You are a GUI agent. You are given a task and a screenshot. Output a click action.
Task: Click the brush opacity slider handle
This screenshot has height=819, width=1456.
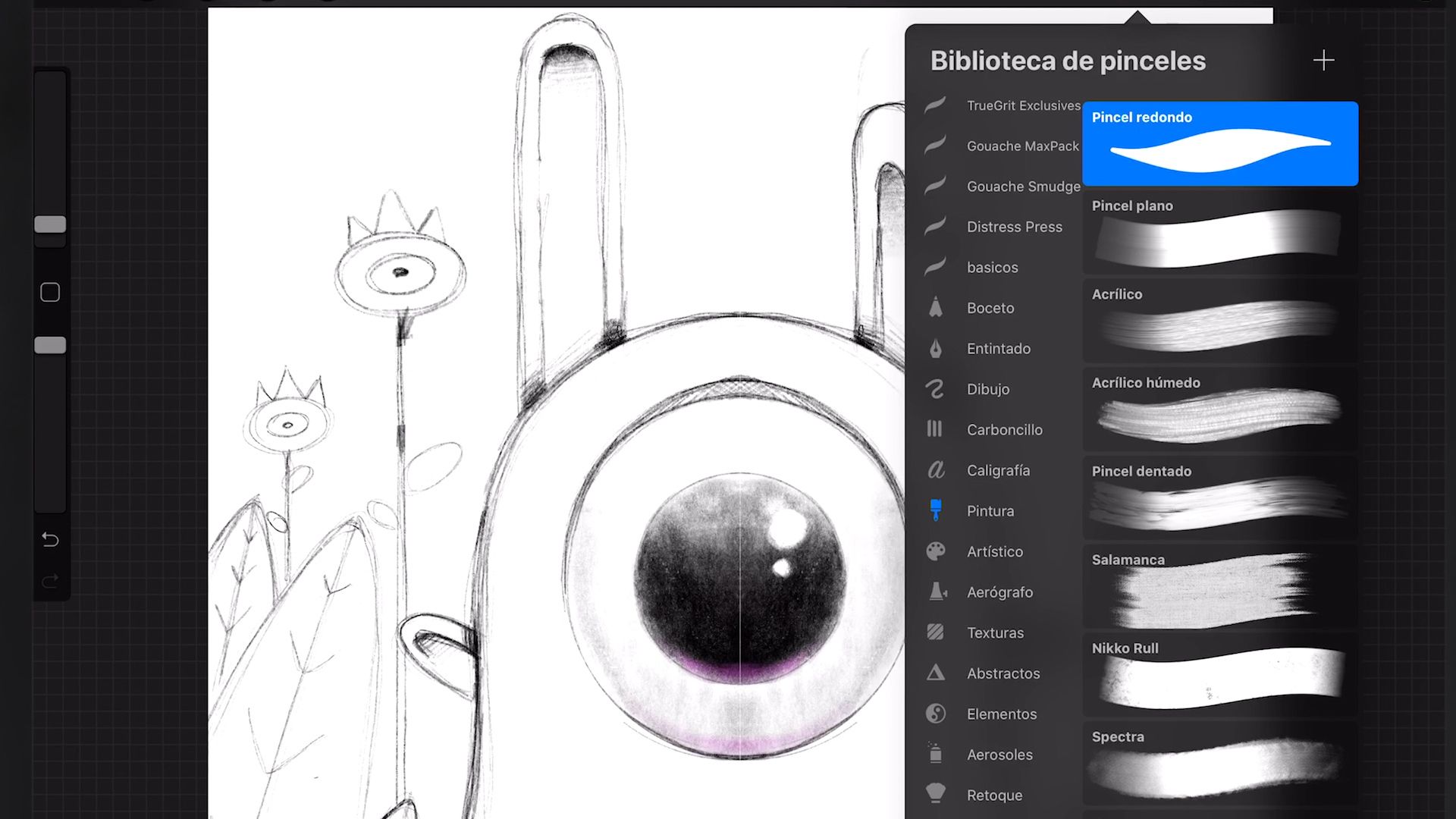[50, 345]
